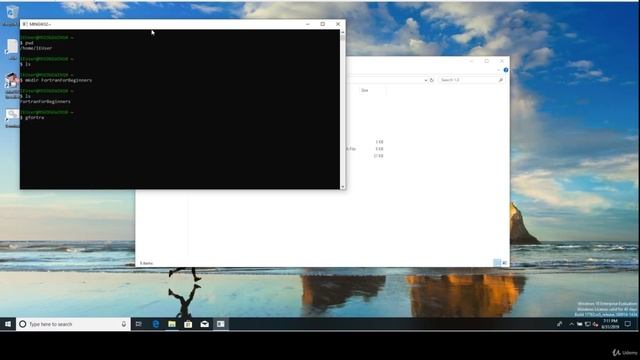This screenshot has height=360, width=640.
Task: Focus the 'Type here to search' taskbar box
Action: tap(73, 324)
